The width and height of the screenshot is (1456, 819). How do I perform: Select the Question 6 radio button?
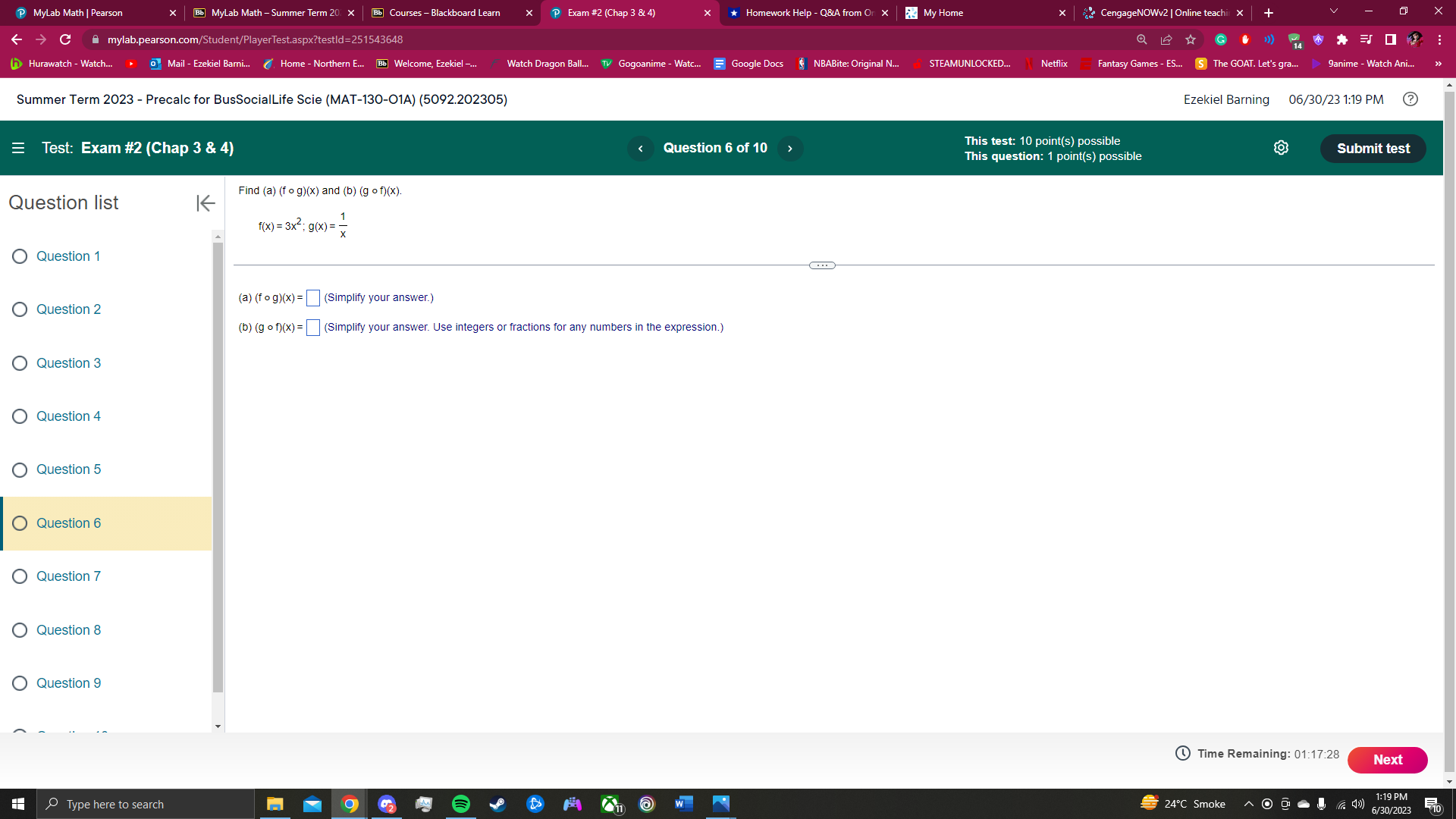pos(19,523)
